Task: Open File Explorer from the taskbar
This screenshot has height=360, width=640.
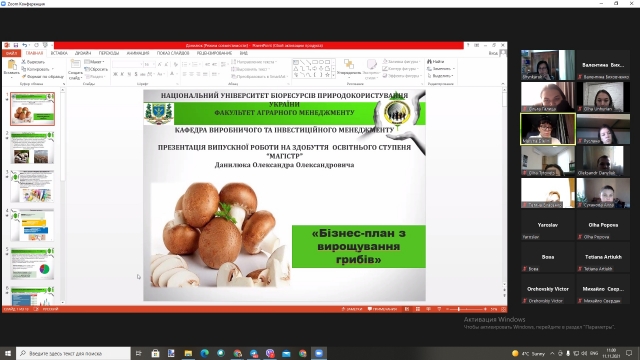Action: 188,353
